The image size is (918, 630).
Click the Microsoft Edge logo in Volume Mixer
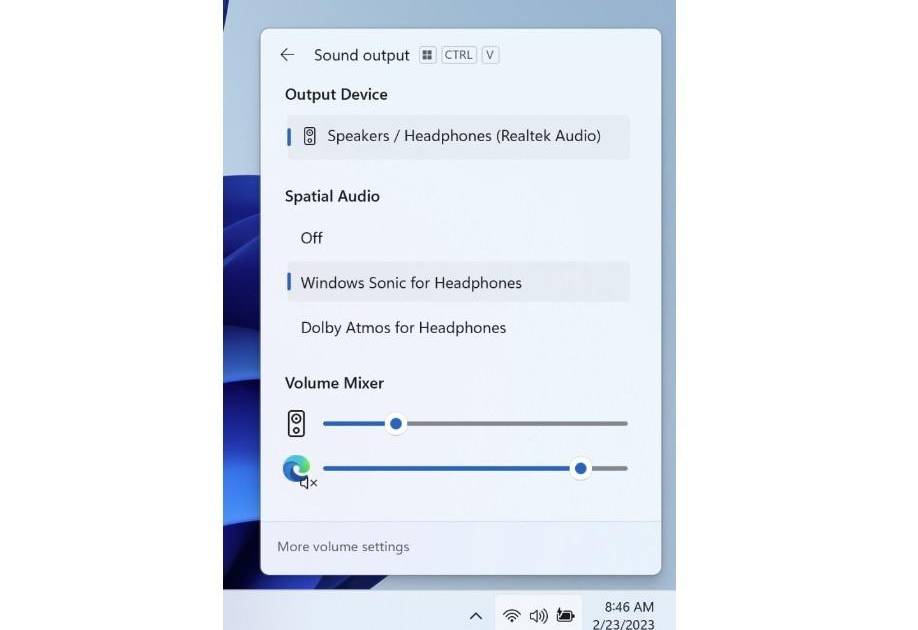295,467
